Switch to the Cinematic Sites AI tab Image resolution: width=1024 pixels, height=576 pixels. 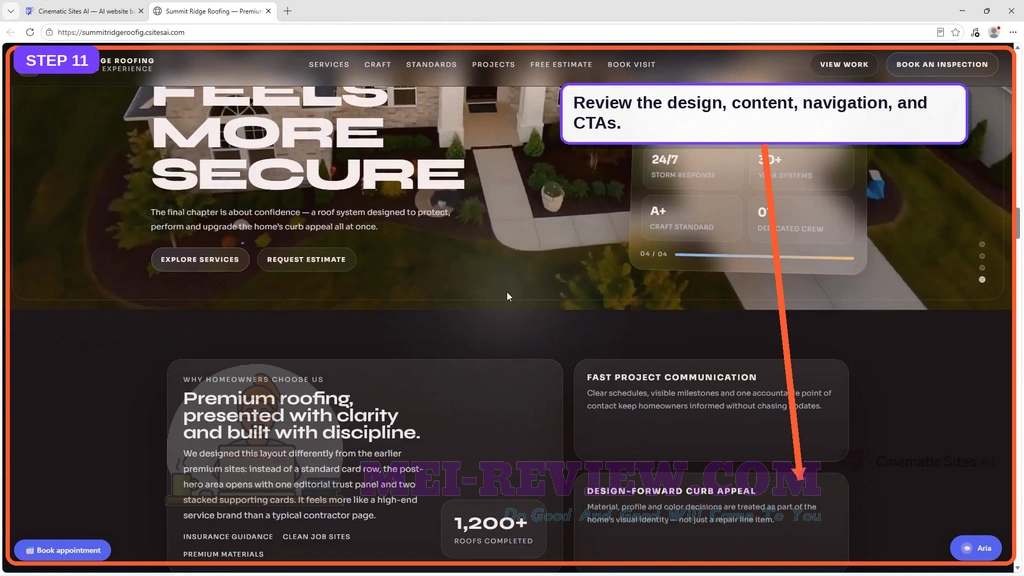coord(84,11)
